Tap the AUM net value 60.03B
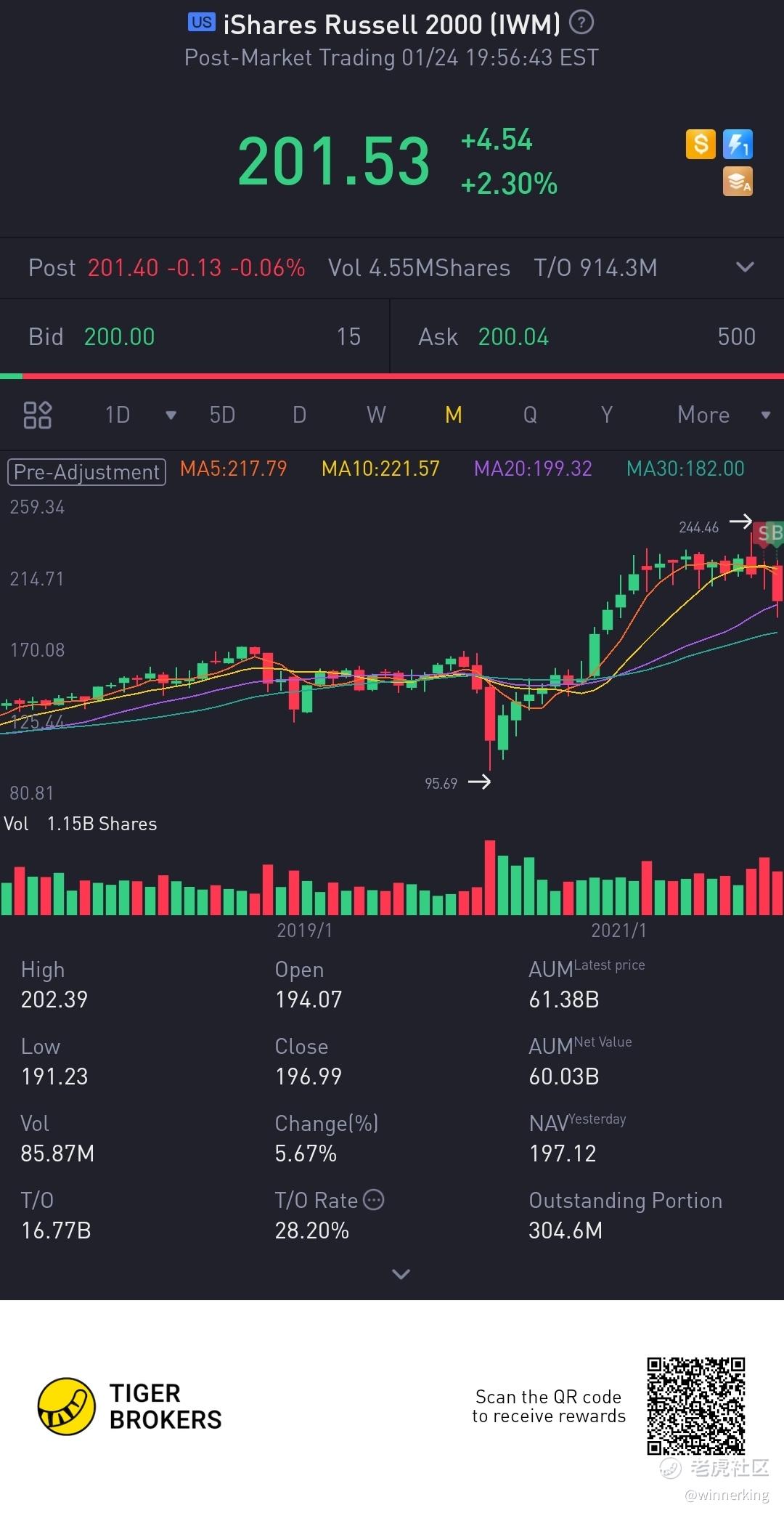 click(x=564, y=1076)
